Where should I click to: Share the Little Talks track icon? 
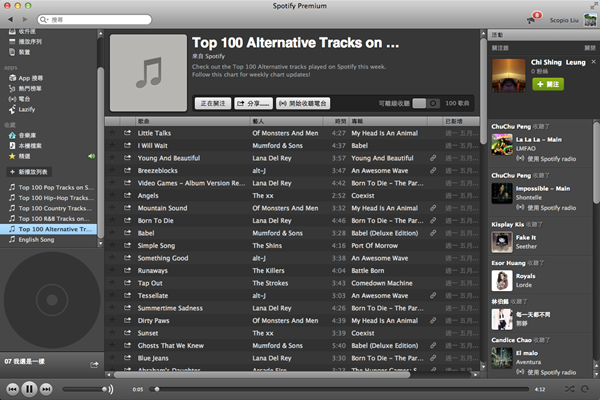point(127,133)
